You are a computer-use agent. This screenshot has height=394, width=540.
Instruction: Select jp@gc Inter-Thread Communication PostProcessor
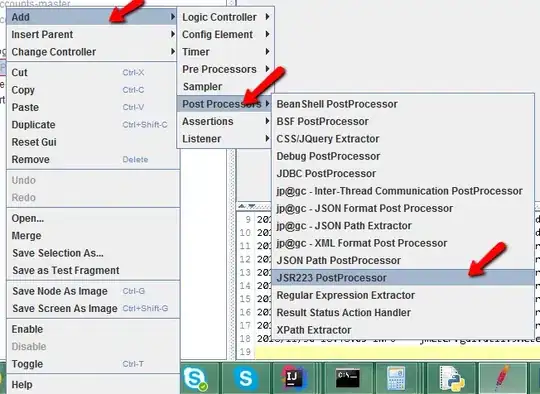[x=404, y=191]
